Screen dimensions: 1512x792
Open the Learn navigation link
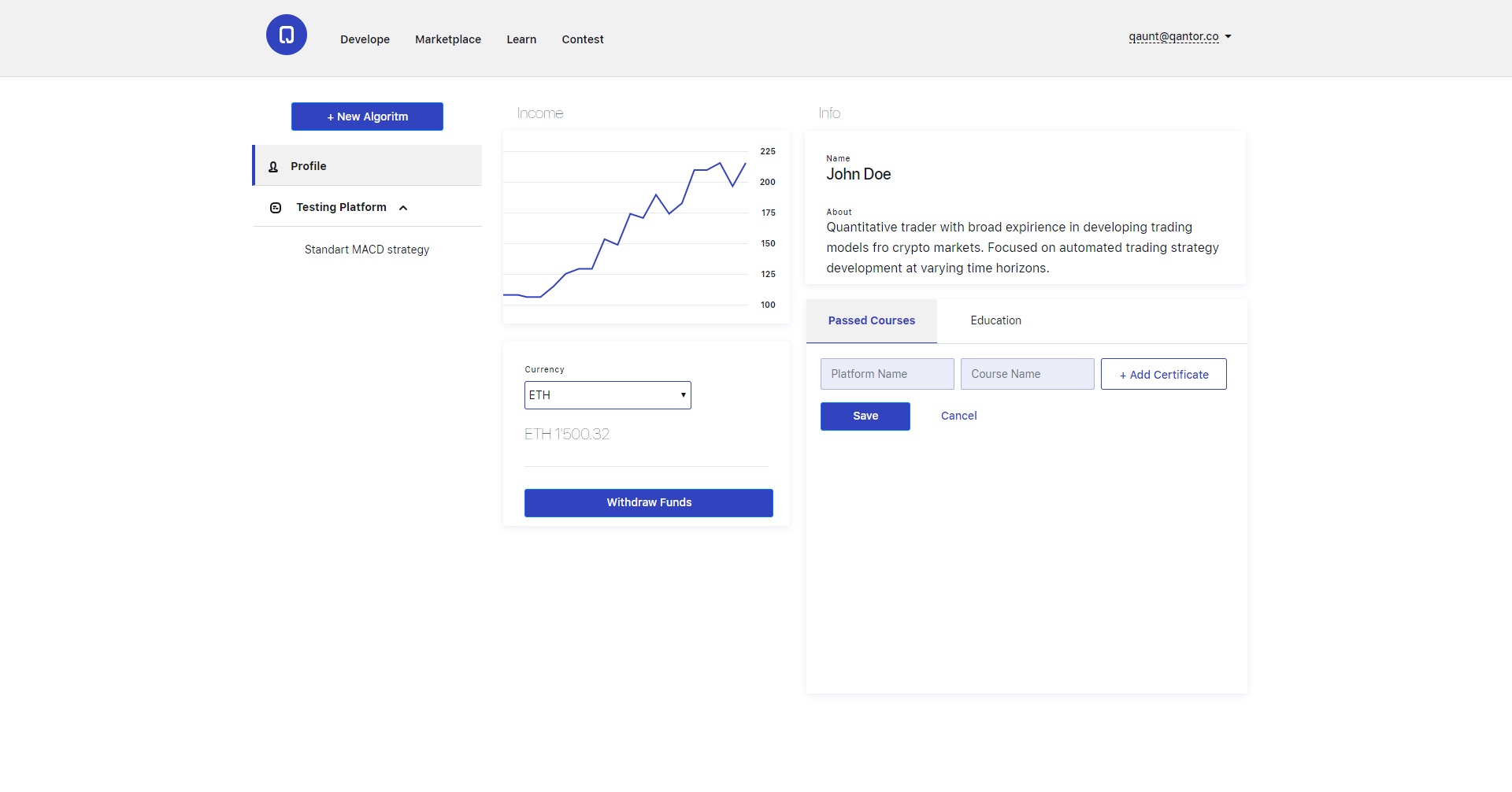pyautogui.click(x=521, y=39)
